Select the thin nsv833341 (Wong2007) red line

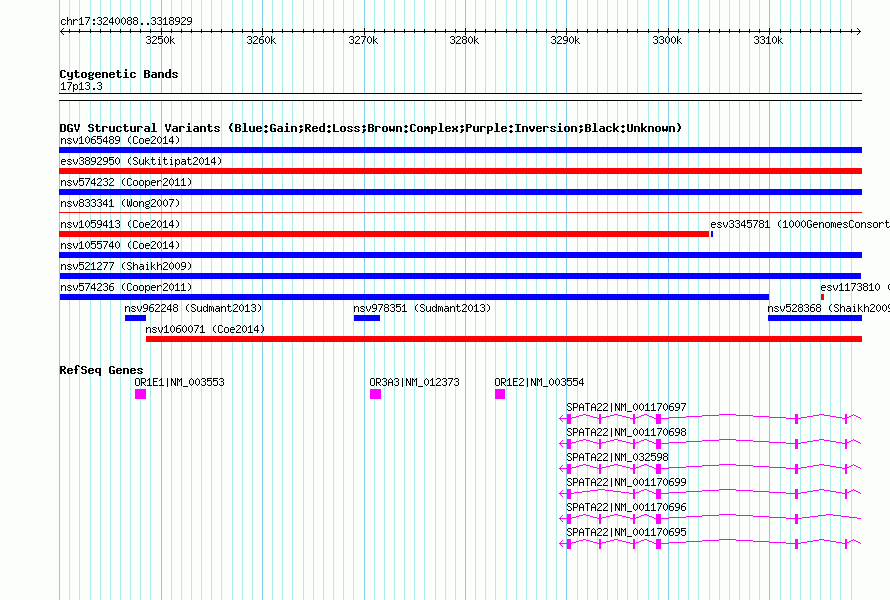pyautogui.click(x=460, y=213)
